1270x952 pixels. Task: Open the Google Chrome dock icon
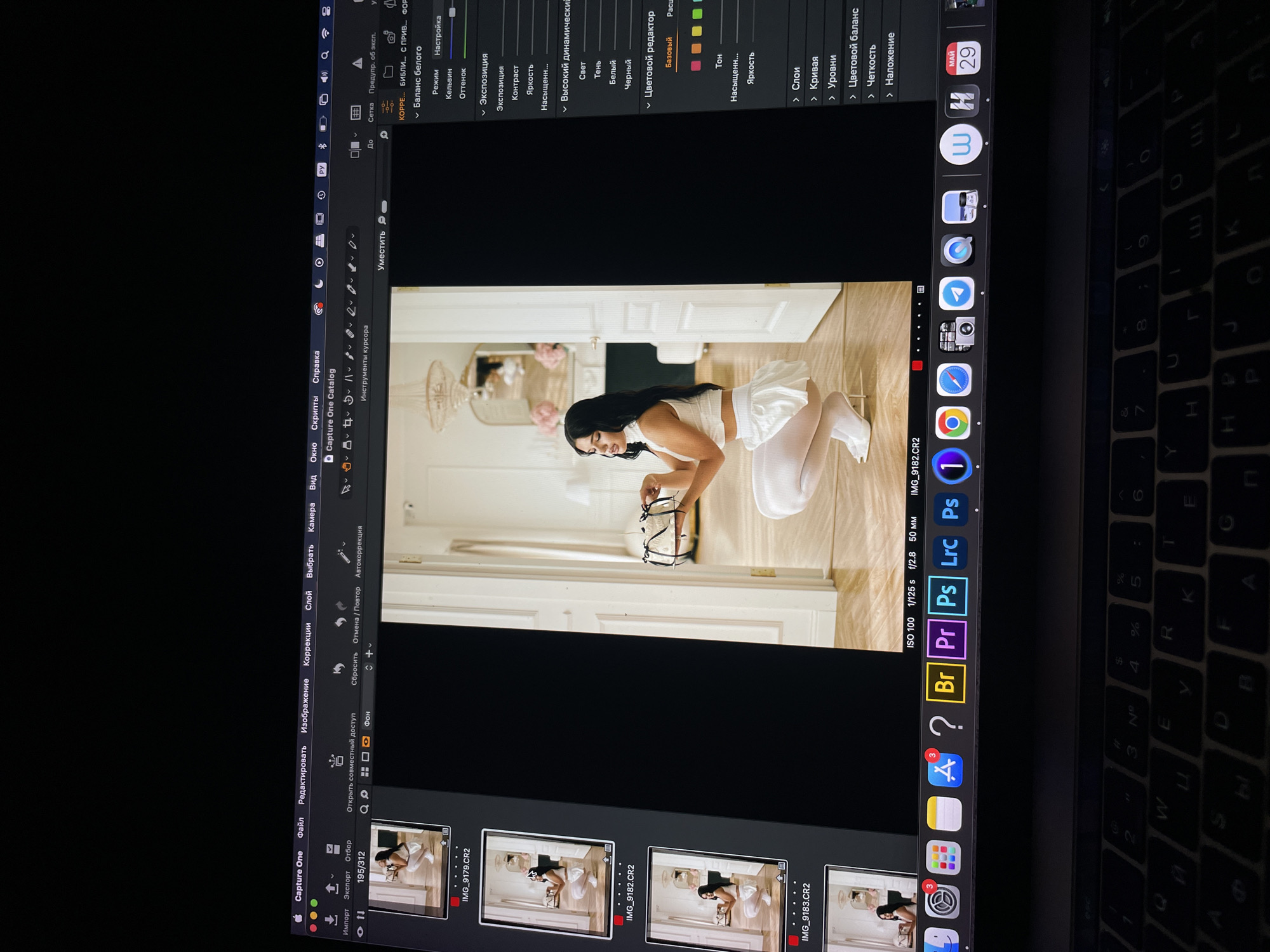click(952, 423)
